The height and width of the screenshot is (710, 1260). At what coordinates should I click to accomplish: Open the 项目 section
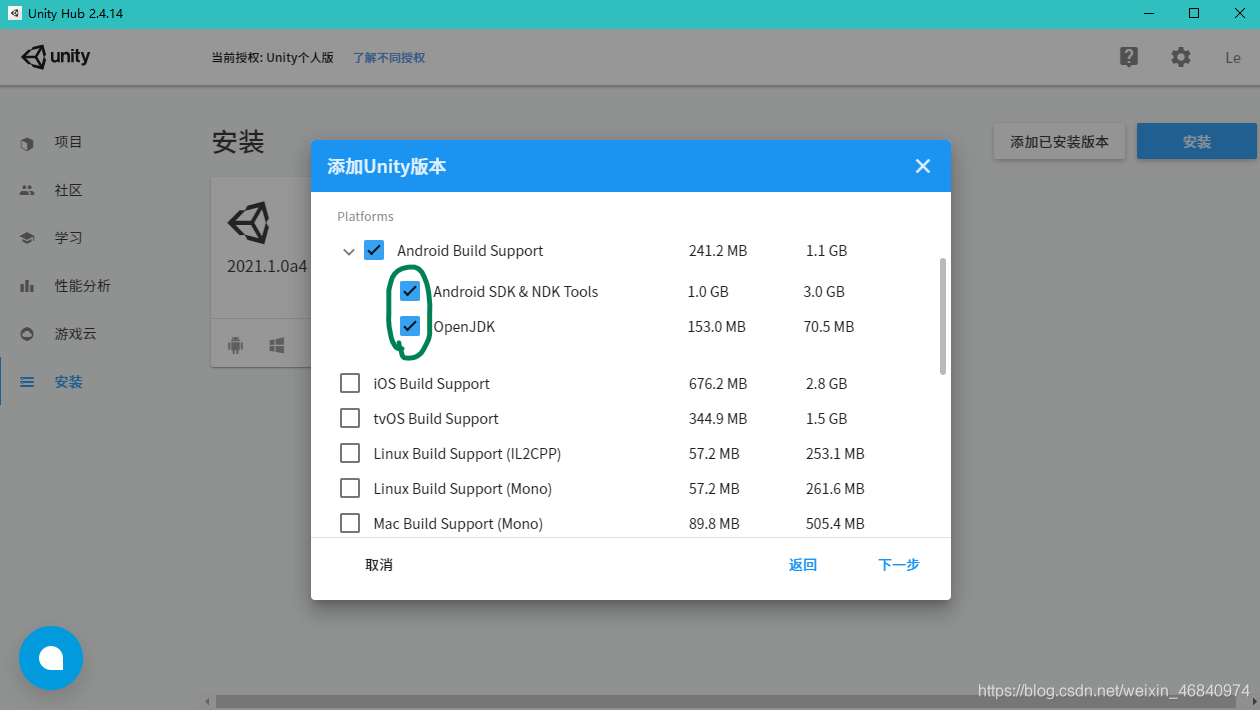[x=69, y=143]
